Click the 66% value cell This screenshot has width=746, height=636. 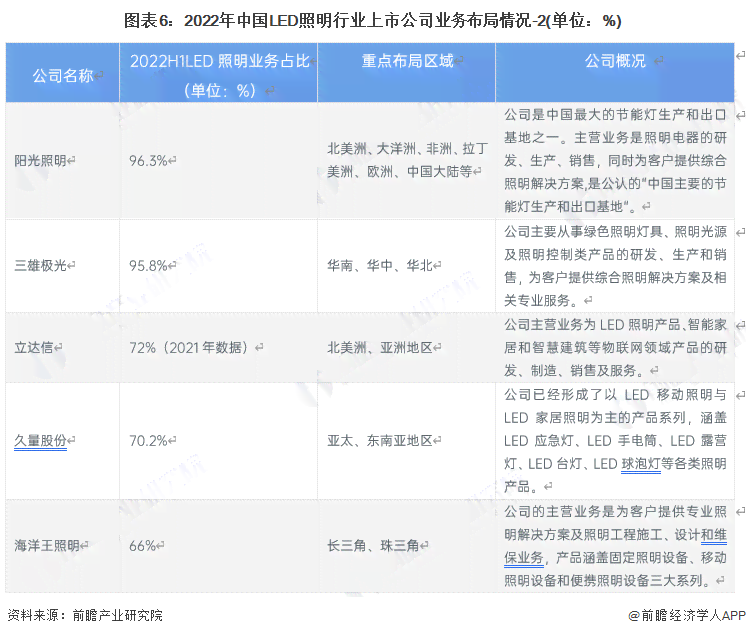(x=142, y=546)
